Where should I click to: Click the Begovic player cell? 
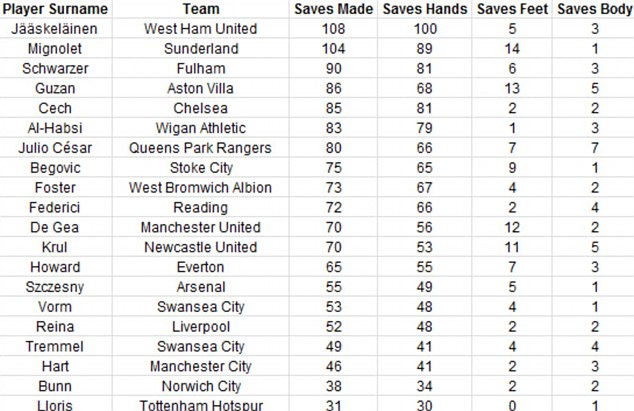(x=55, y=167)
